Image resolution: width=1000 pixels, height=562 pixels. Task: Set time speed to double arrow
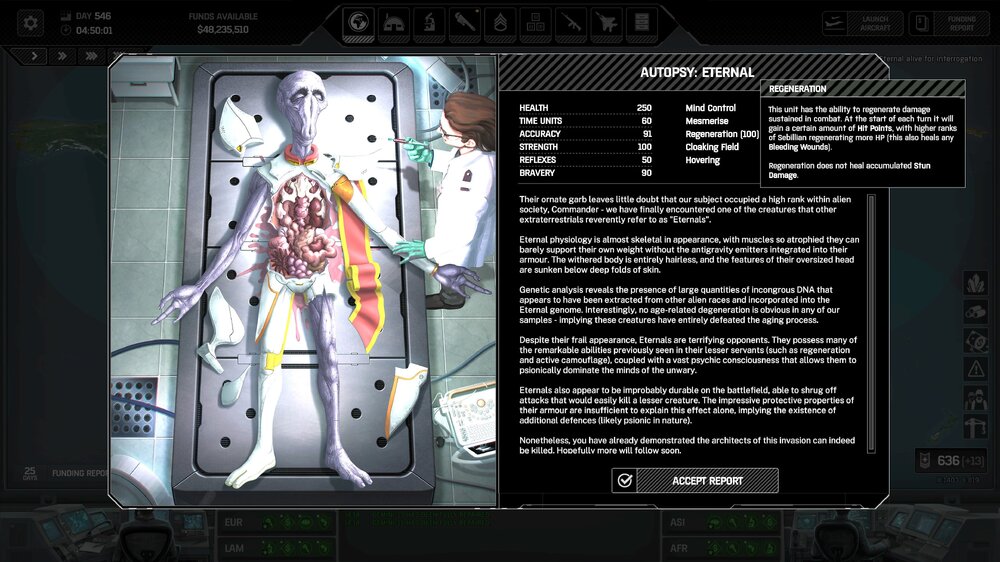coord(62,56)
